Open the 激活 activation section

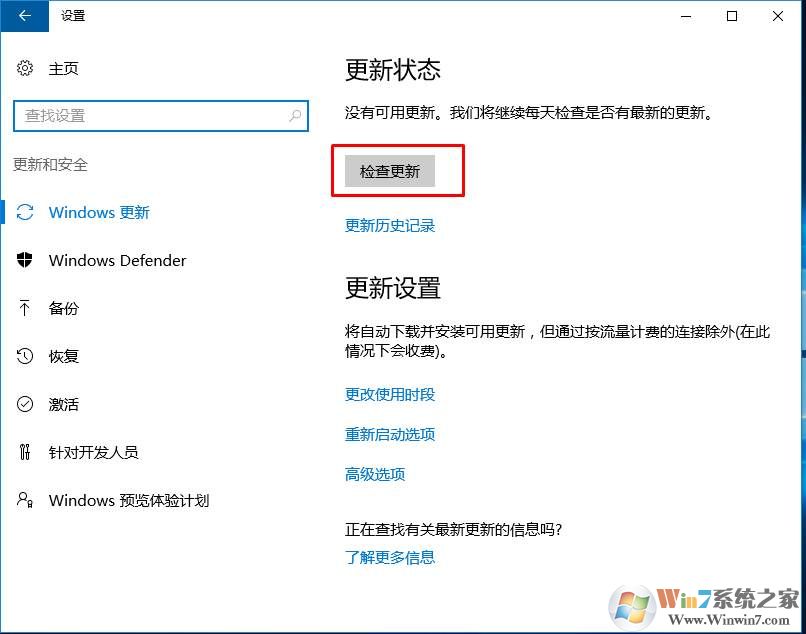tap(63, 404)
